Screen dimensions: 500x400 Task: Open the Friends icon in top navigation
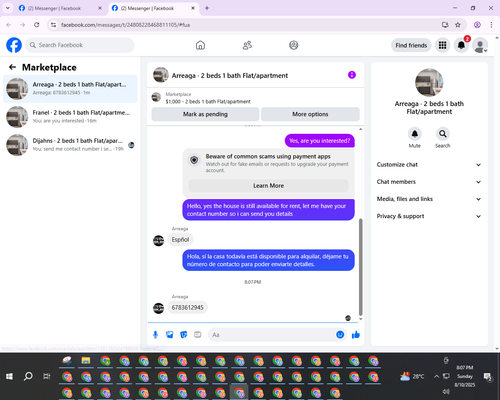click(x=247, y=45)
